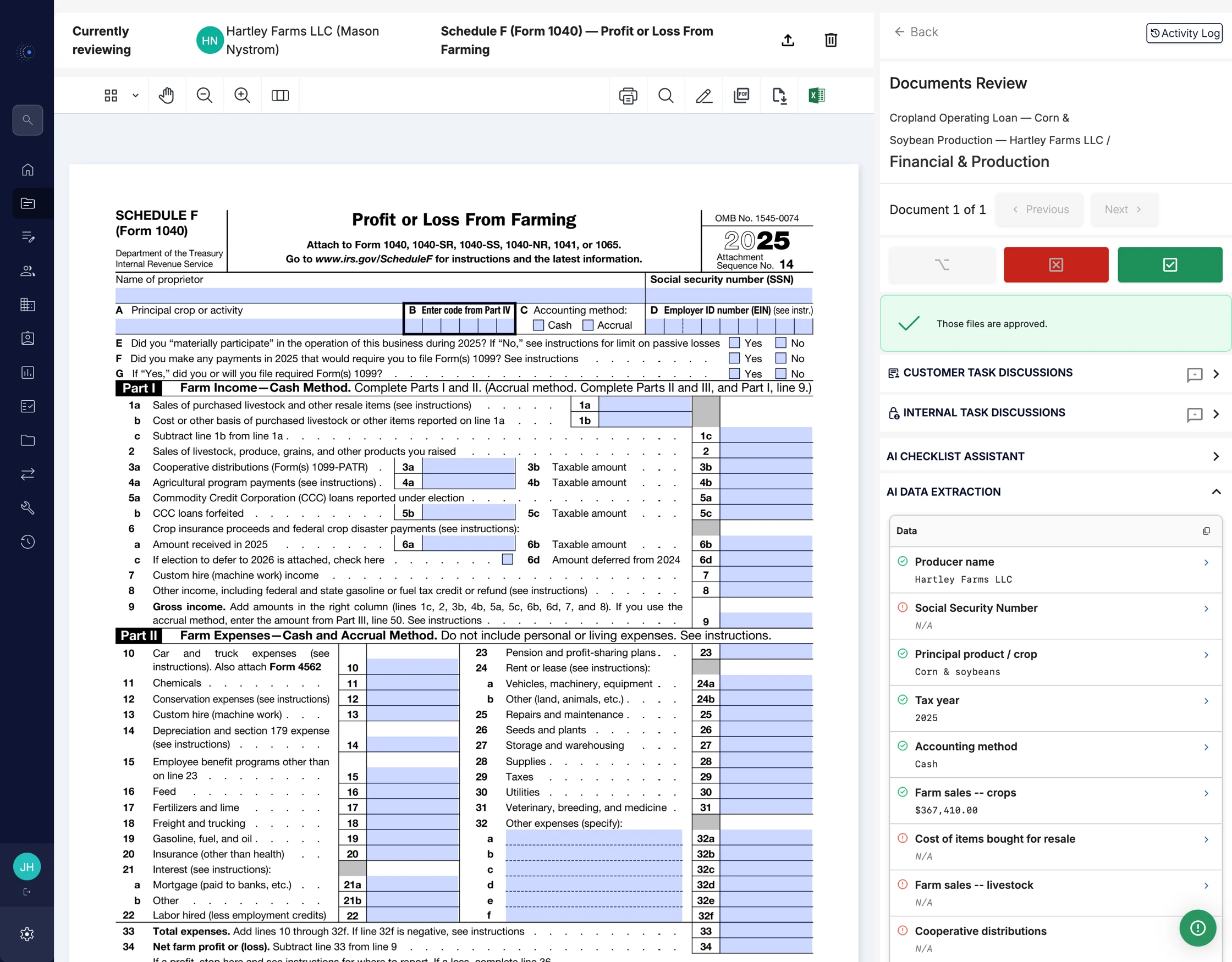Click the green help circle button

1197,927
